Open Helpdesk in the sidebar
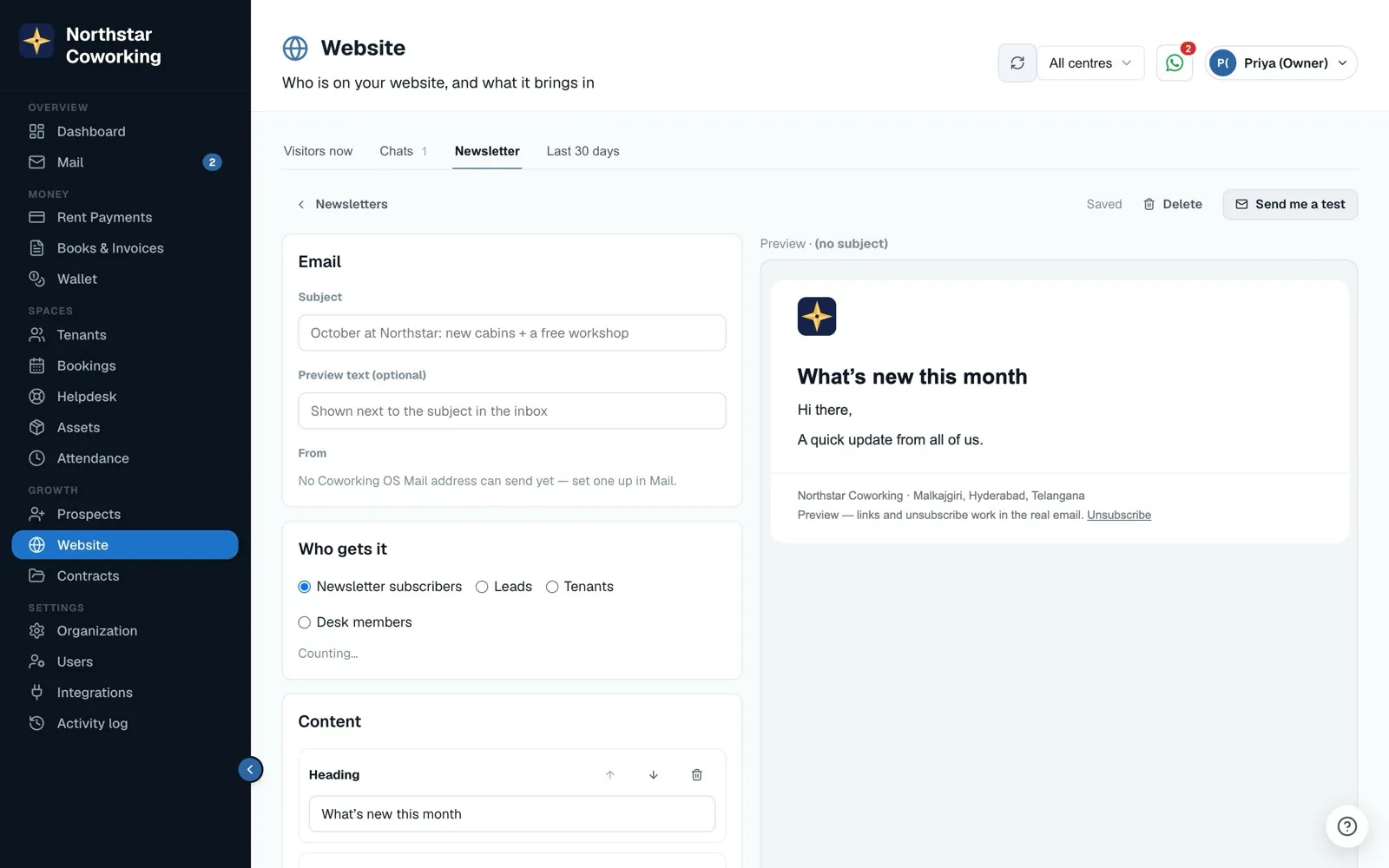The width and height of the screenshot is (1389, 868). coord(125,397)
